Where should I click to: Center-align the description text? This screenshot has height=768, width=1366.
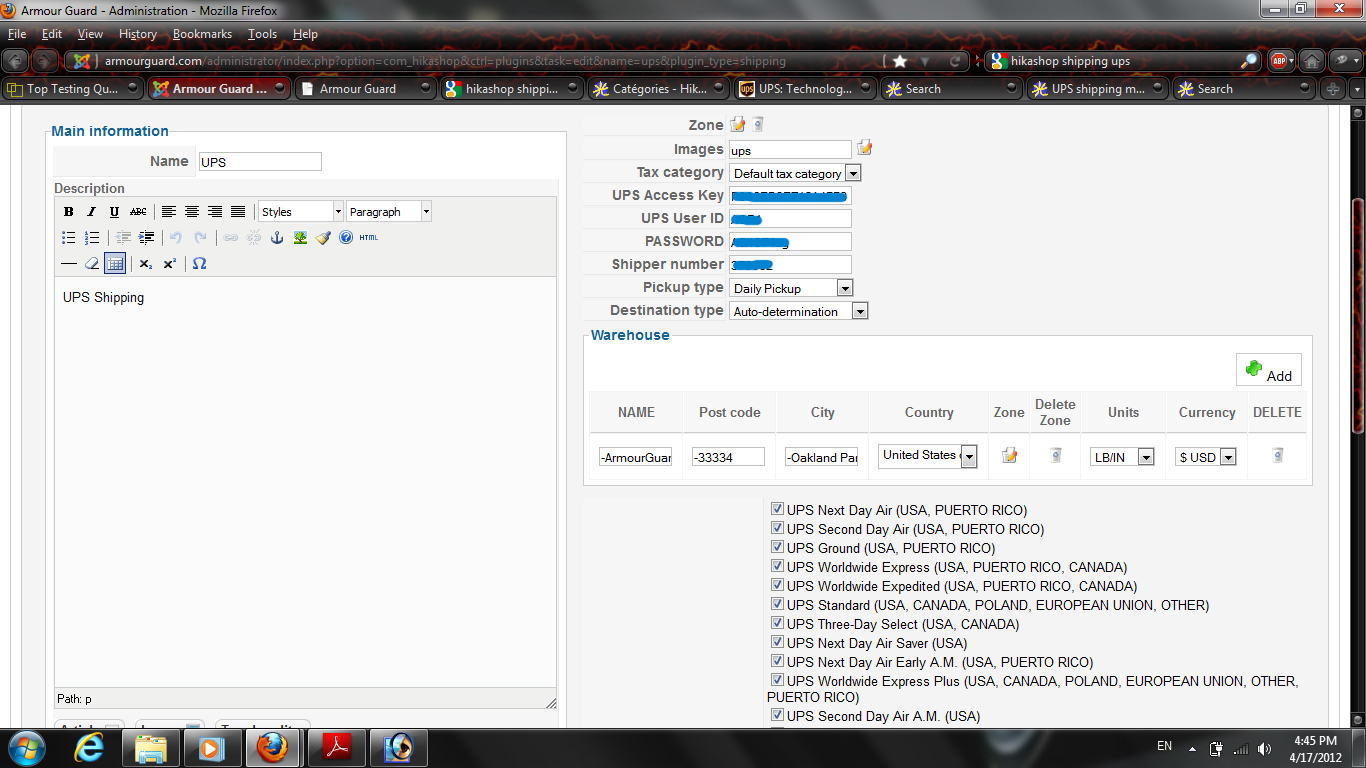(x=192, y=212)
